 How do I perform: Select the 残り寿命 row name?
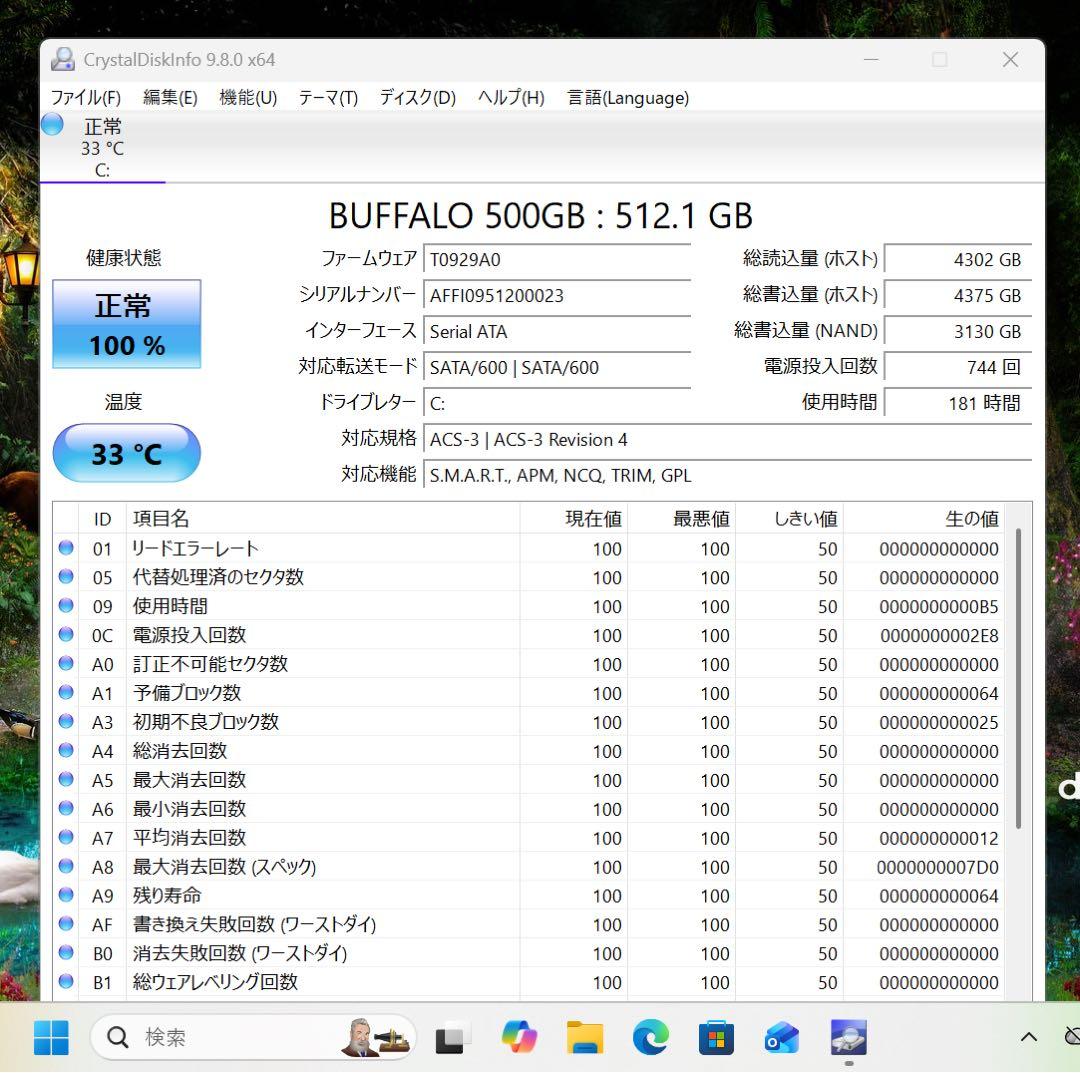point(167,896)
